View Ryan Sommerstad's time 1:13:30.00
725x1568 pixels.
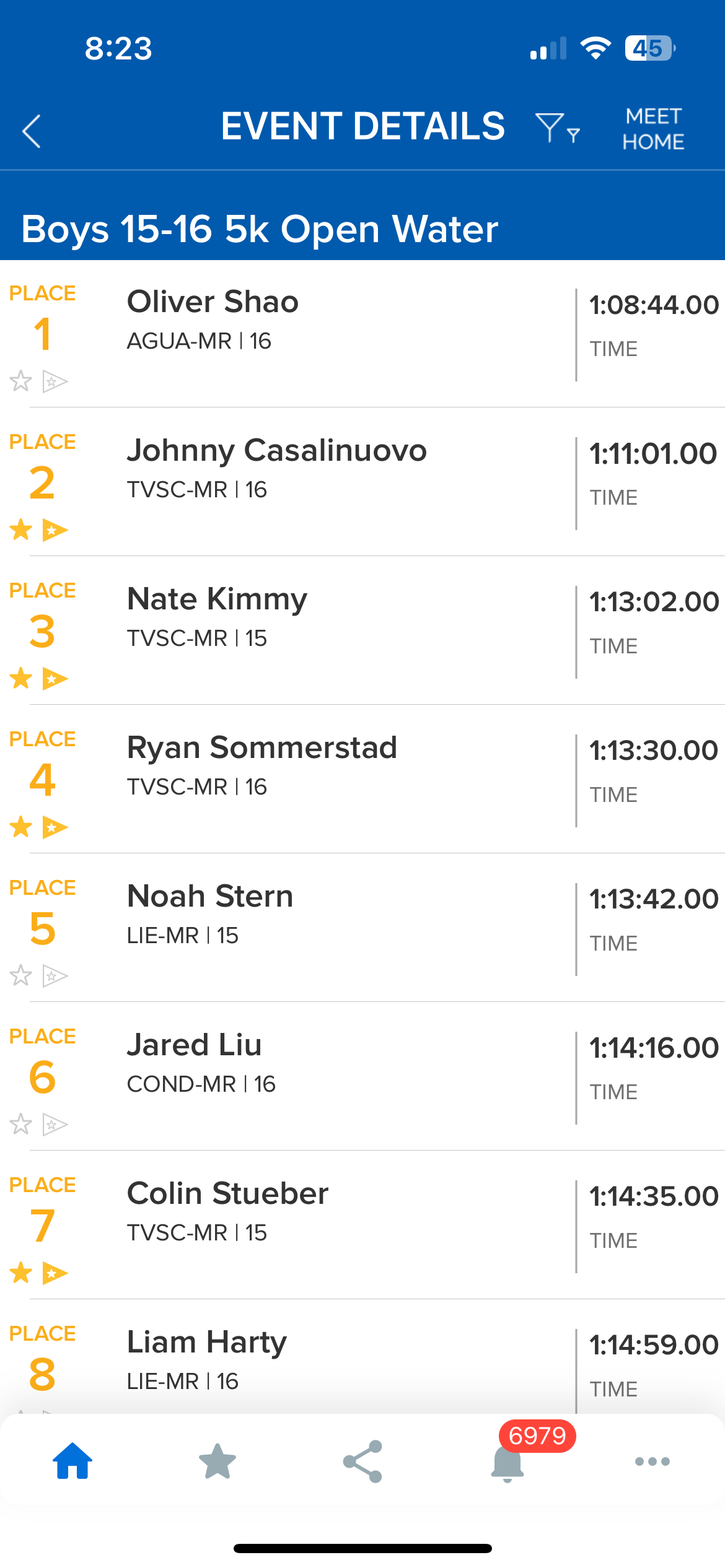653,751
